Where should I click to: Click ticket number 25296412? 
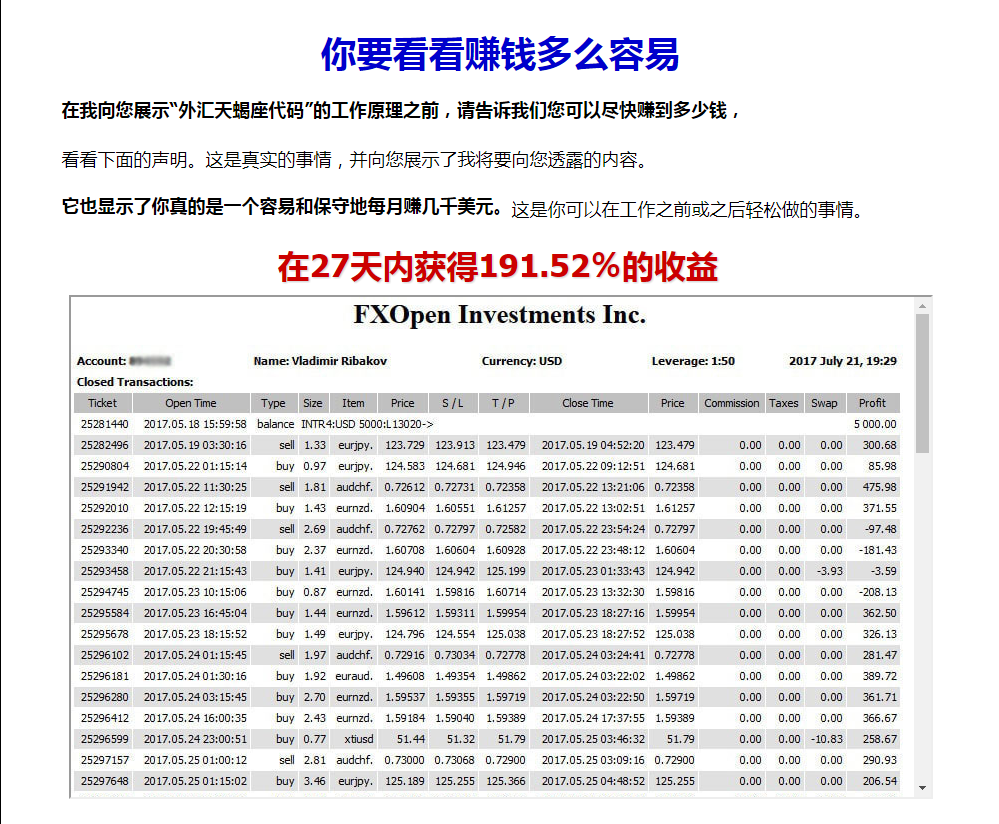(104, 719)
